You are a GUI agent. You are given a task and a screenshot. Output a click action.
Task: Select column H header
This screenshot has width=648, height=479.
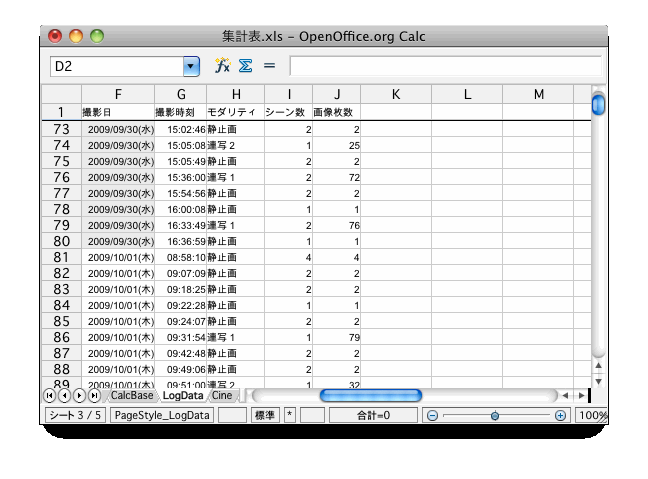click(x=236, y=94)
